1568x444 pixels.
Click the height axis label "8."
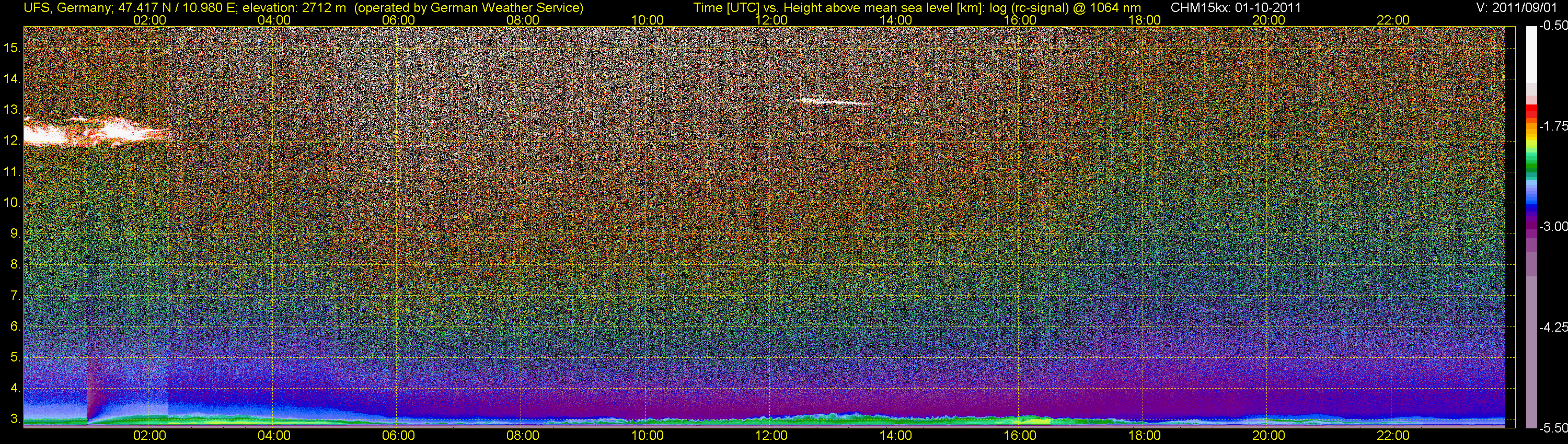coord(16,265)
